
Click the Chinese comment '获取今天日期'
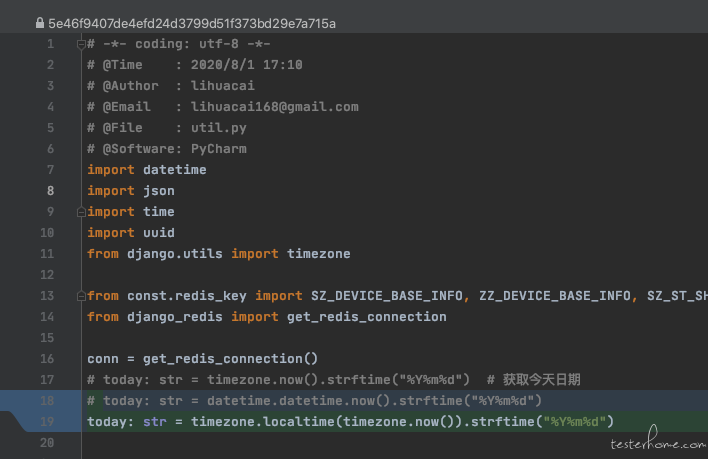[x=541, y=380]
